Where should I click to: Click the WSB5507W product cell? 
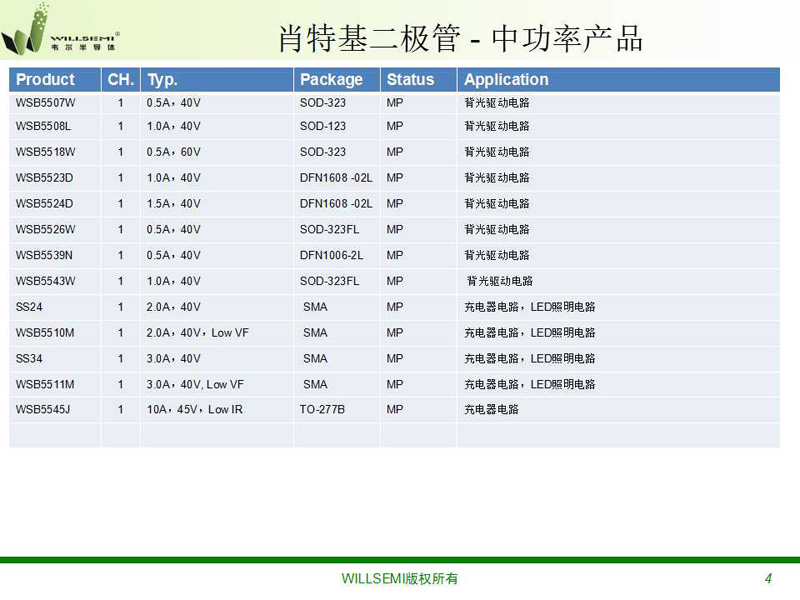pyautogui.click(x=45, y=101)
